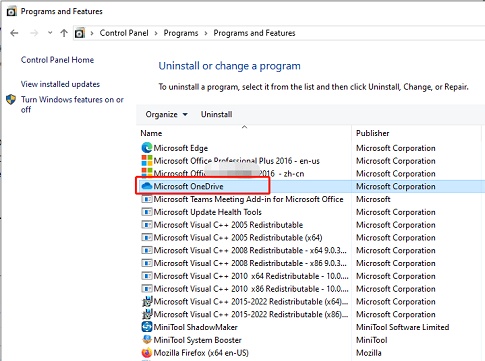Image resolution: width=485 pixels, height=361 pixels.
Task: Click the MiniTool System Booster icon
Action: point(147,340)
